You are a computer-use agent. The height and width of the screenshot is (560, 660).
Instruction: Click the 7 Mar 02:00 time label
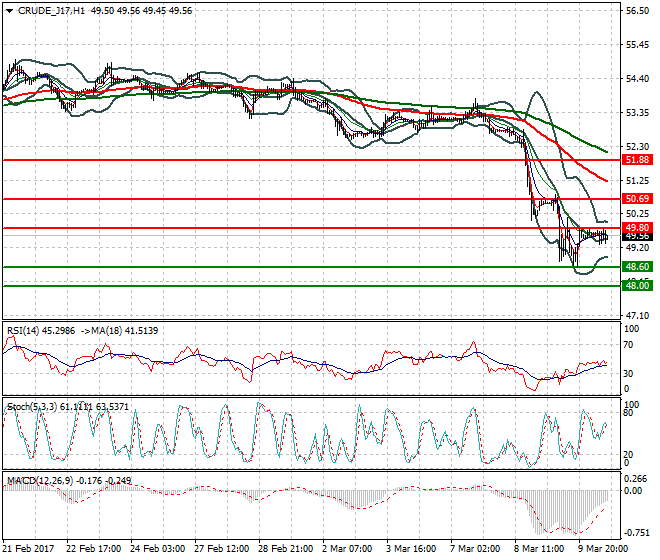click(475, 549)
